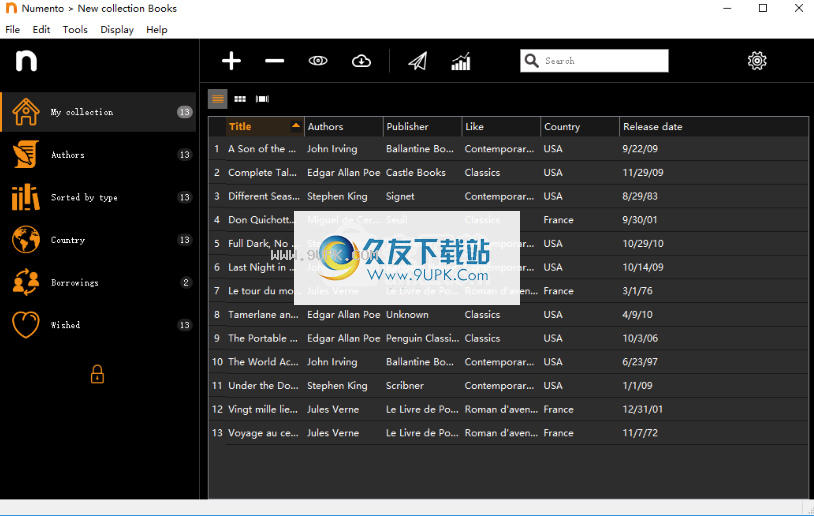Screen dimensions: 814x516
Task: Click the orange padlock icon
Action: click(97, 374)
